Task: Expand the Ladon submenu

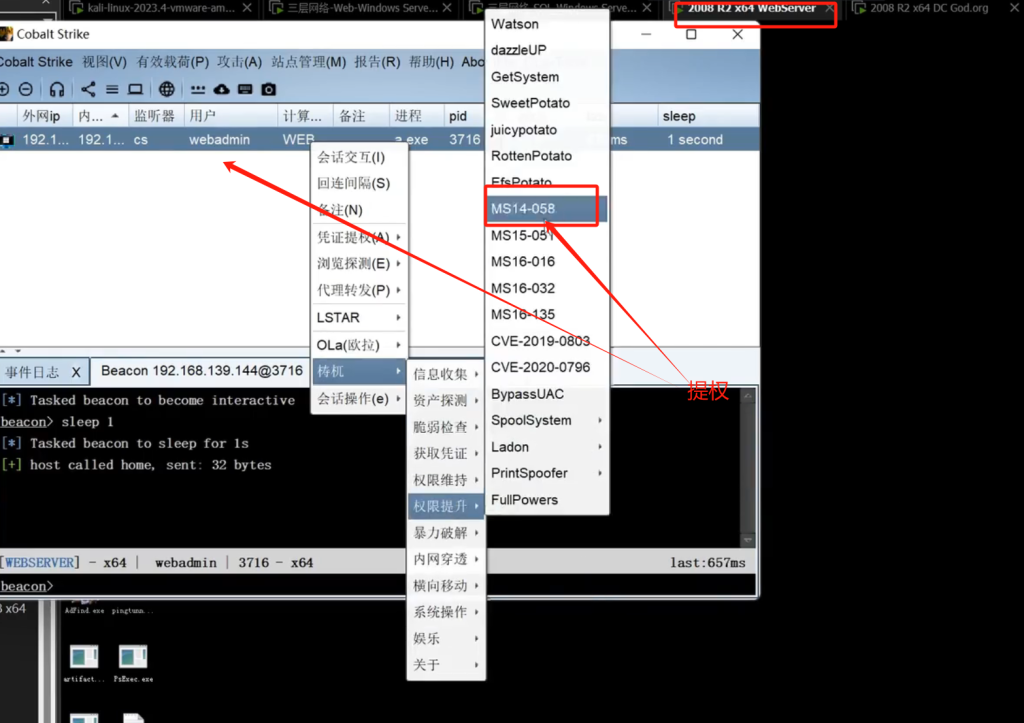Action: tap(546, 447)
